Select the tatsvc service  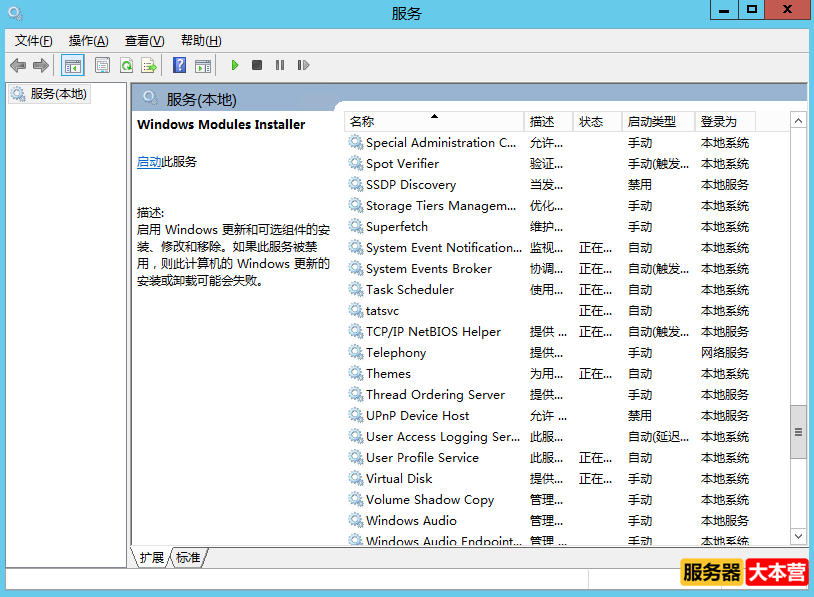click(x=549, y=311)
